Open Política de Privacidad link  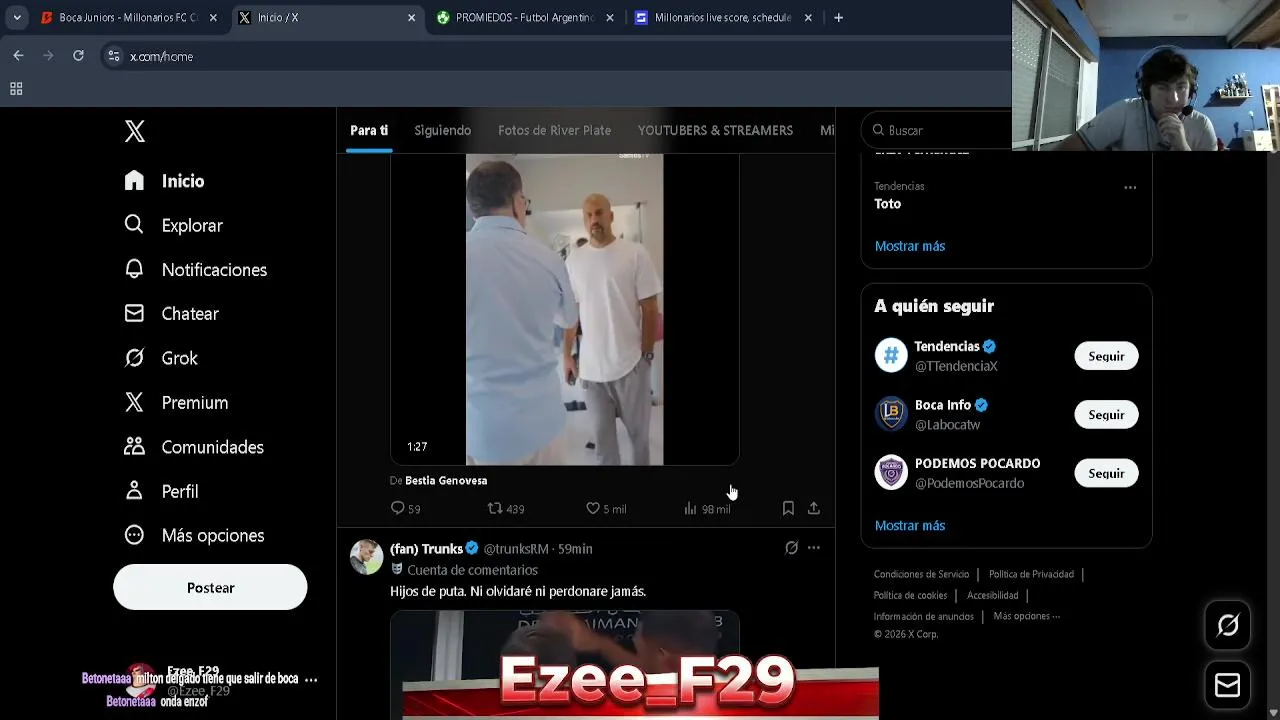coord(1031,574)
